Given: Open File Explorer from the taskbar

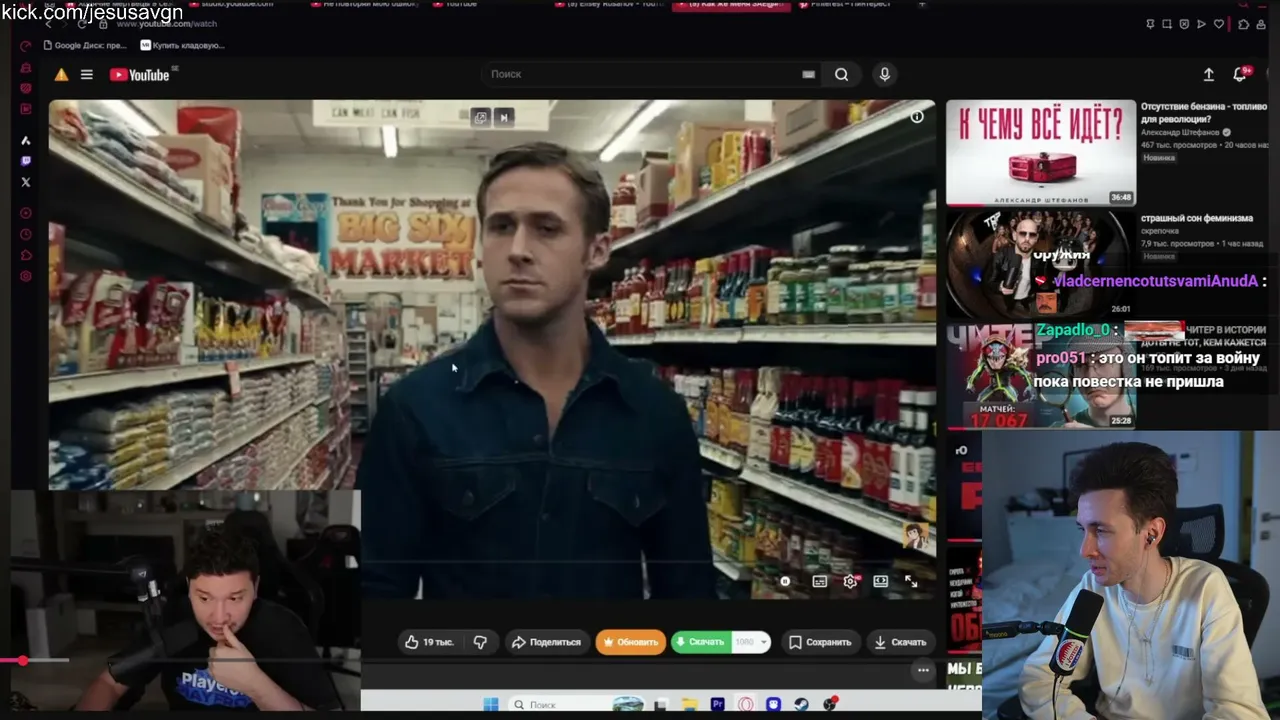Looking at the screenshot, I should (x=691, y=705).
